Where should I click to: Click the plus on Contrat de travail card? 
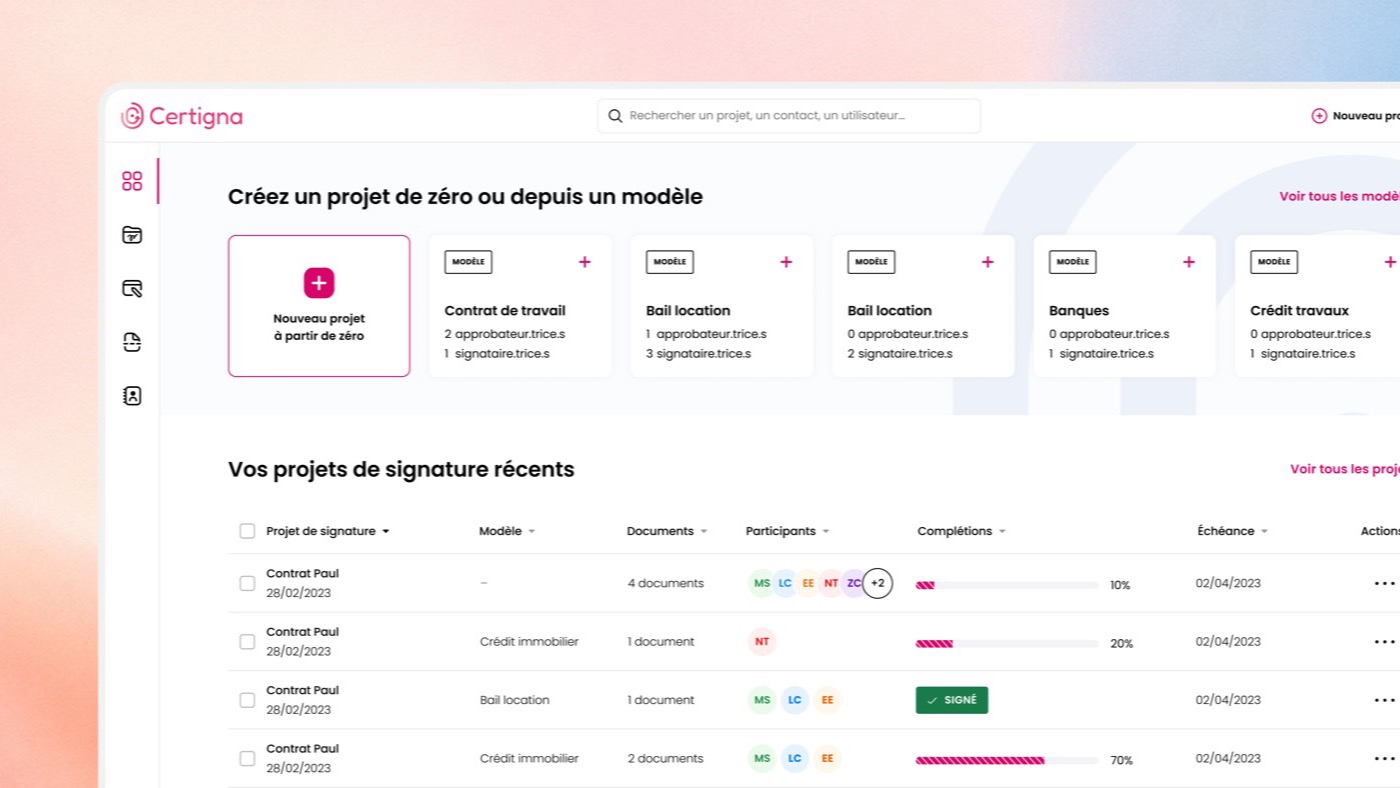(x=585, y=262)
